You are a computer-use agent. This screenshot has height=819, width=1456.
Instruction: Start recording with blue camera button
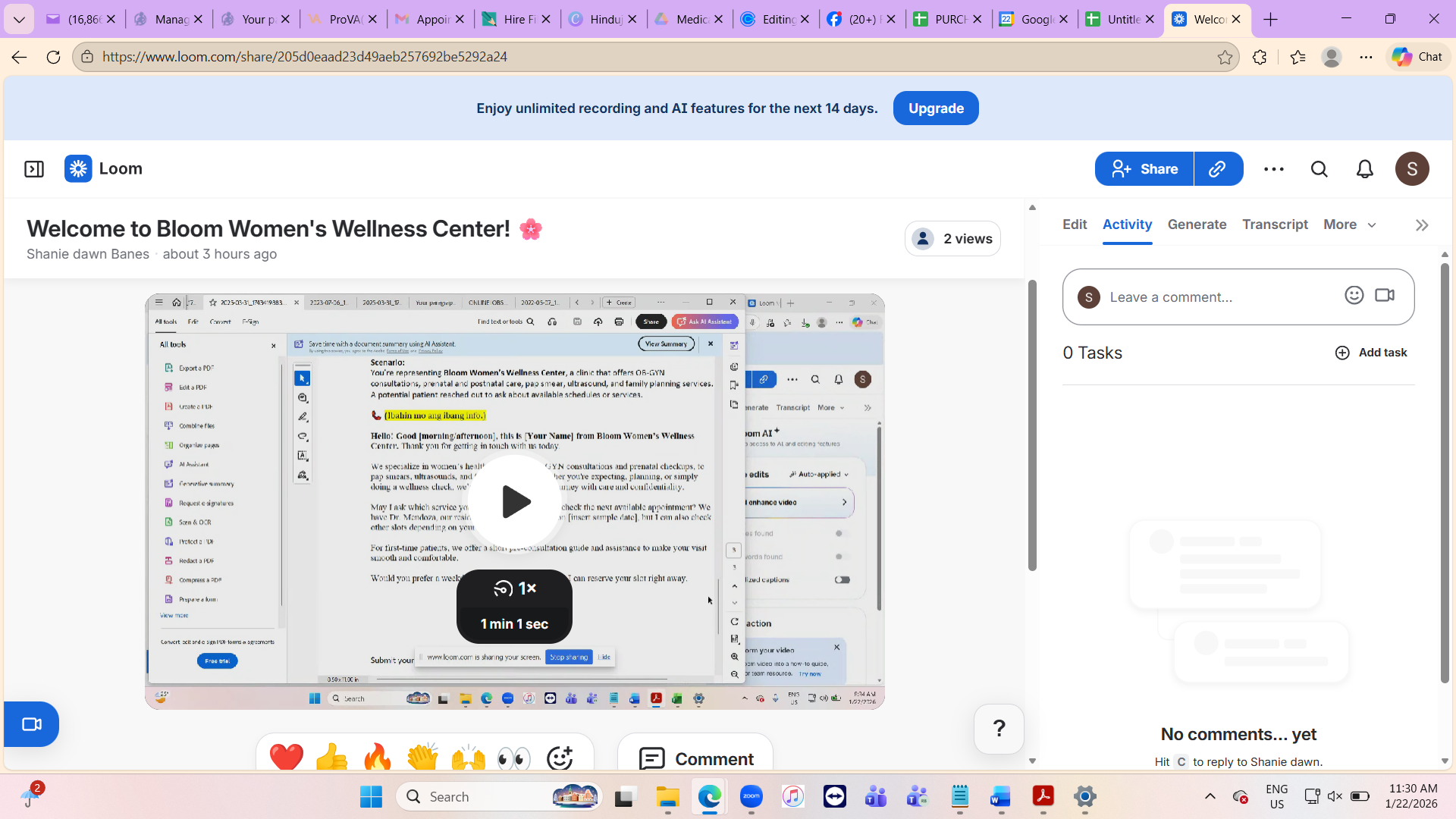coord(32,724)
